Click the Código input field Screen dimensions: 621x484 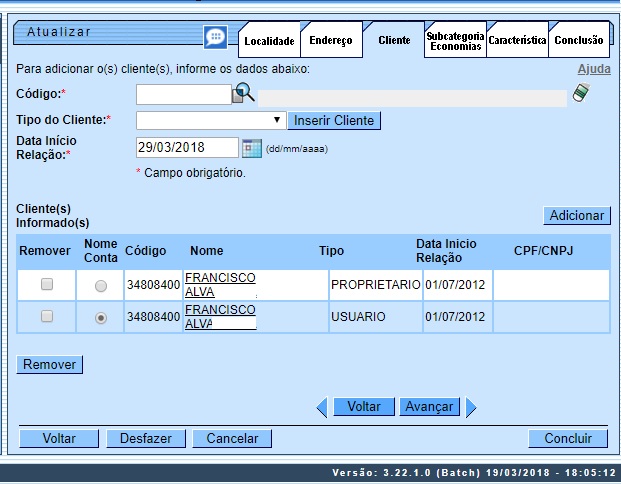183,95
